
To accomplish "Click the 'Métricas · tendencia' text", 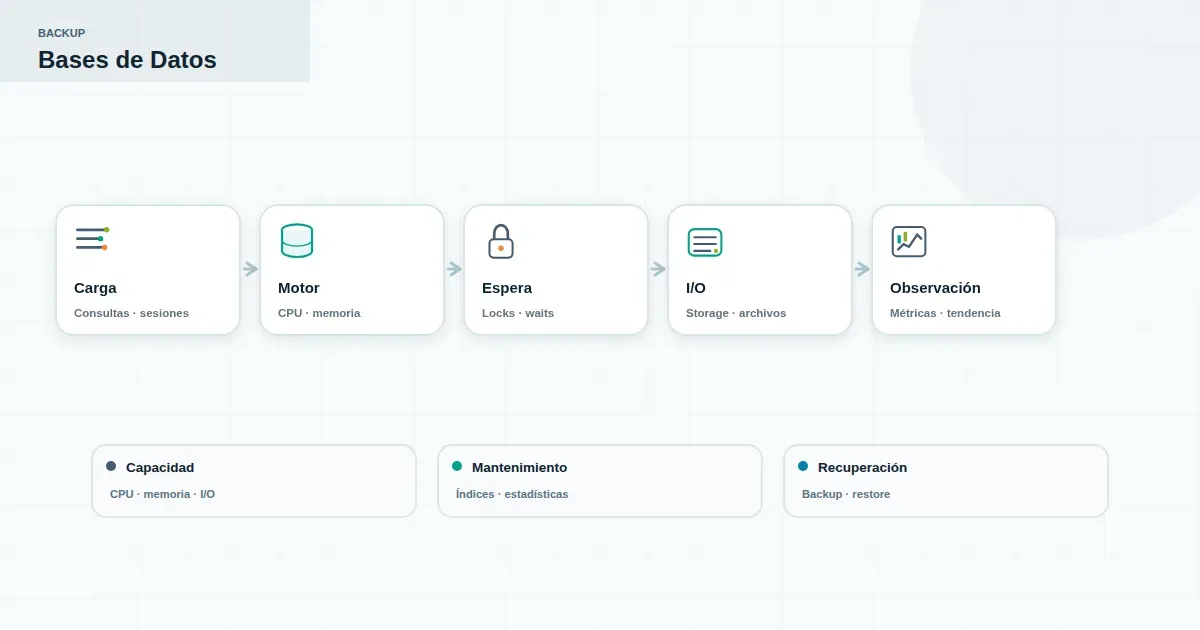I will [x=945, y=313].
